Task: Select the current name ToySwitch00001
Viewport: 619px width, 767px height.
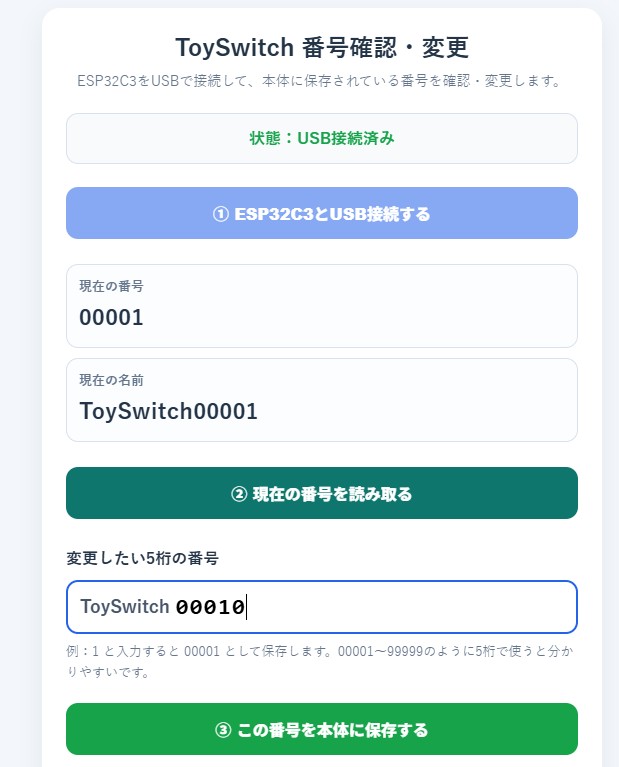Action: pos(168,411)
